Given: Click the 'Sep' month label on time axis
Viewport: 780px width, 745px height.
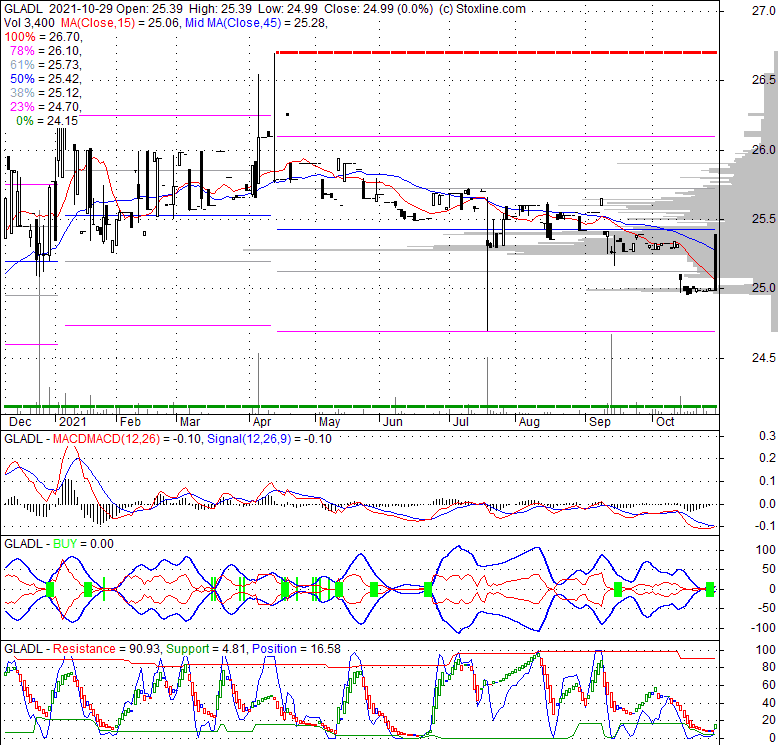Looking at the screenshot, I should coord(599,422).
